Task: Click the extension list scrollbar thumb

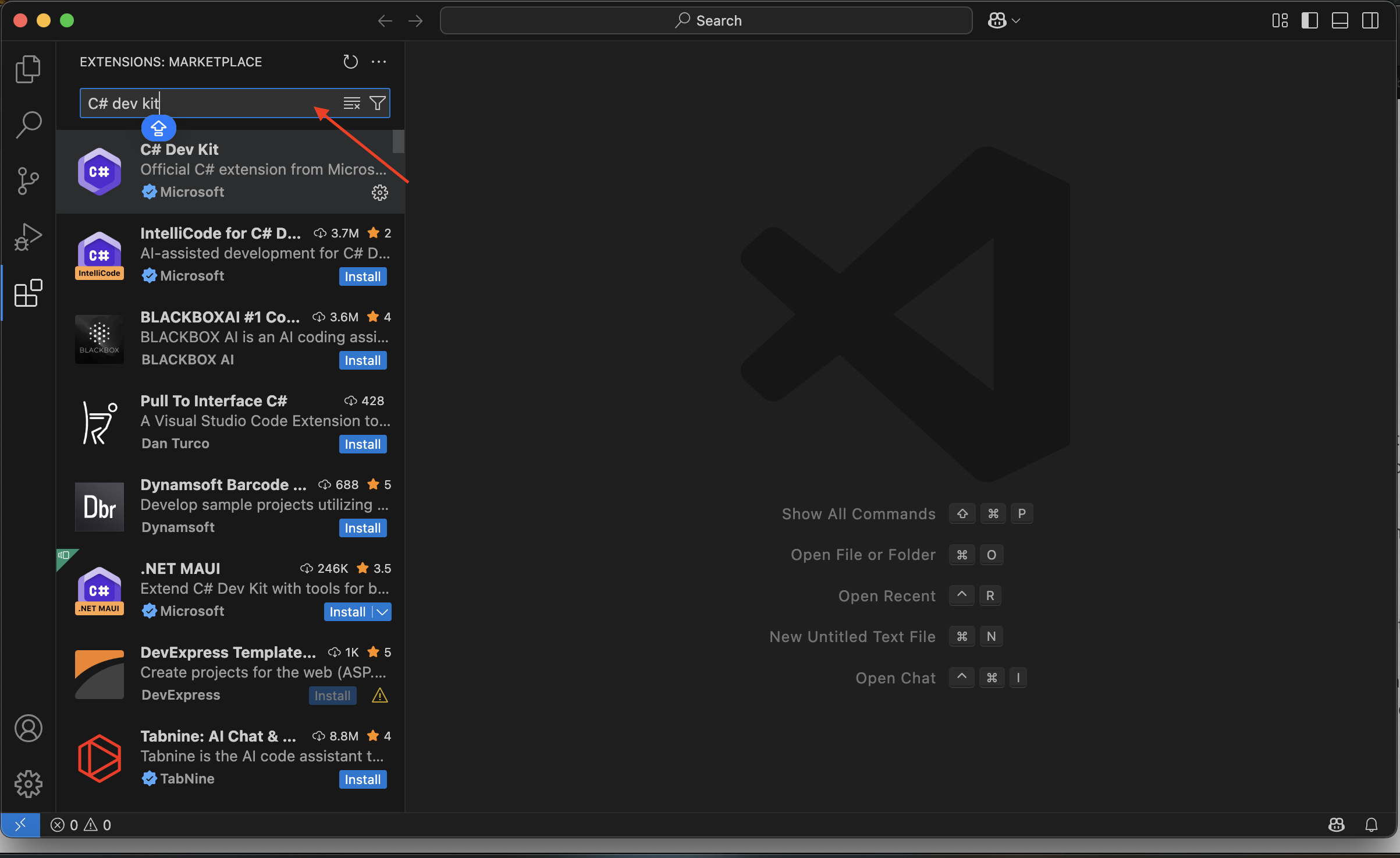Action: pos(399,141)
